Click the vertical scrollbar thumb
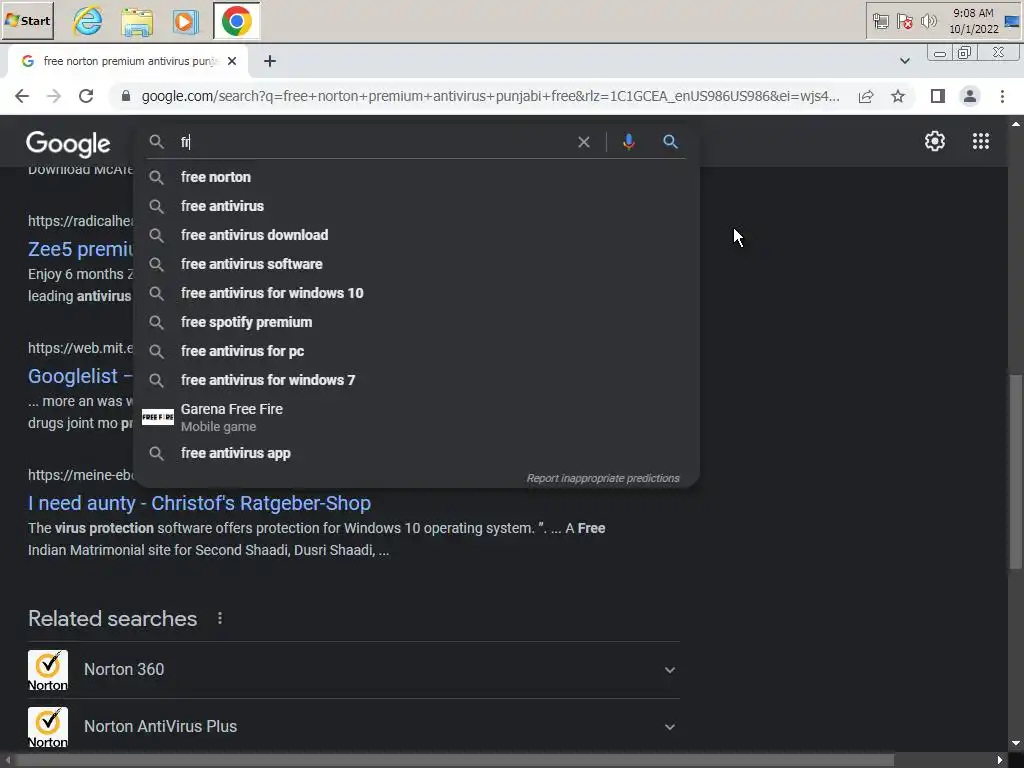Viewport: 1024px width, 768px height. [x=1016, y=472]
